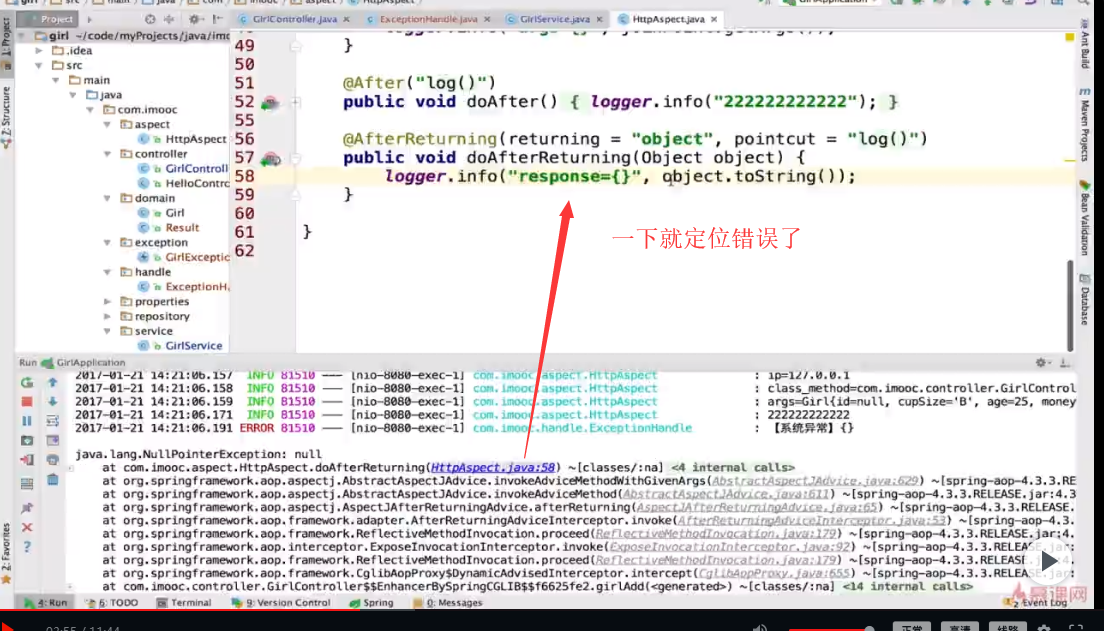Switch to GirlService.java tab
The height and width of the screenshot is (631, 1104).
(555, 19)
